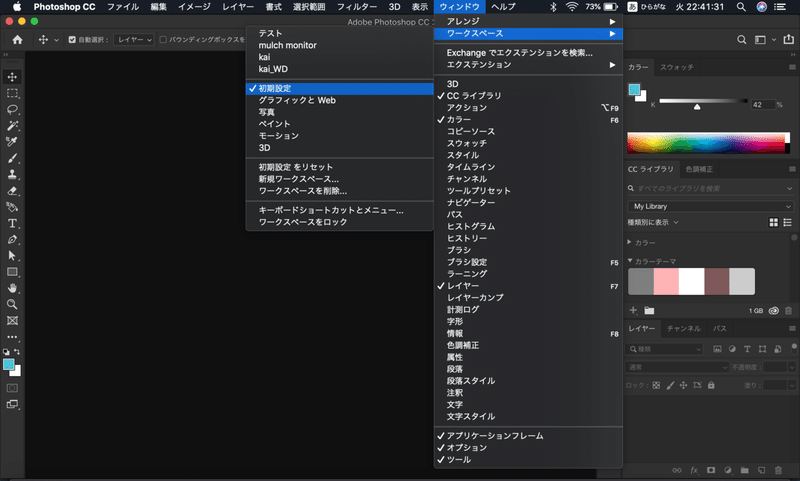Viewport: 800px width, 481px height.
Task: Select the Clone Stamp tool
Action: tap(12, 174)
